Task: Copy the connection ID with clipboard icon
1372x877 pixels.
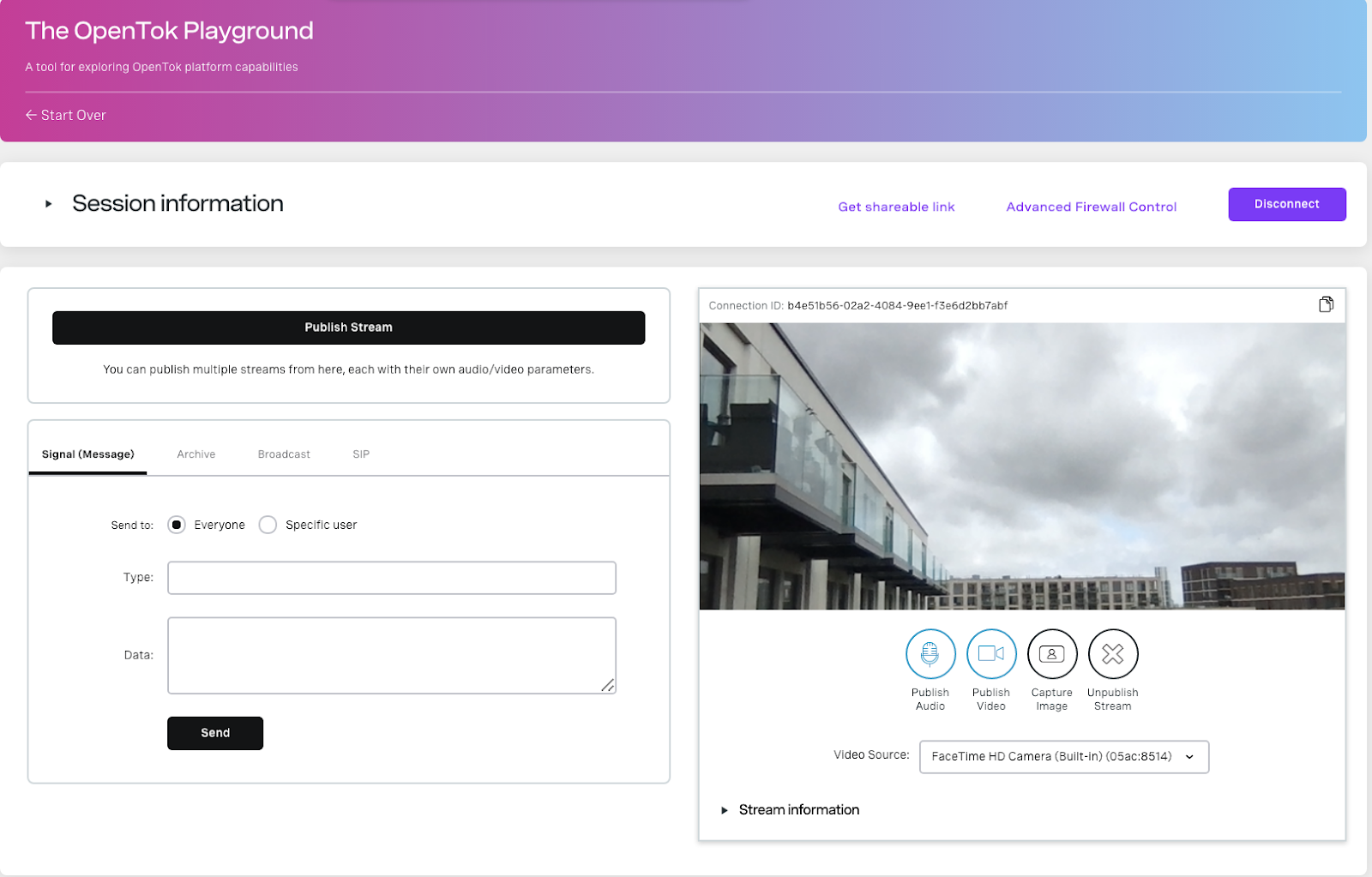Action: 1326,304
